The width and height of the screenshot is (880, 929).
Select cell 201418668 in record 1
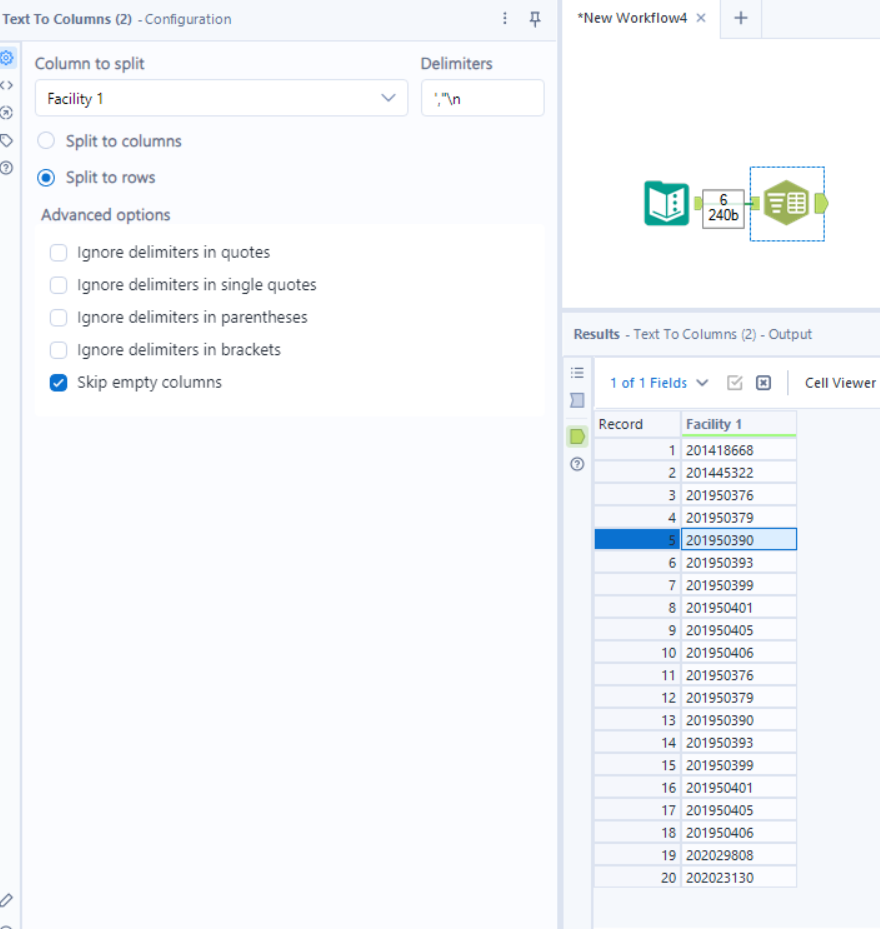click(x=738, y=450)
